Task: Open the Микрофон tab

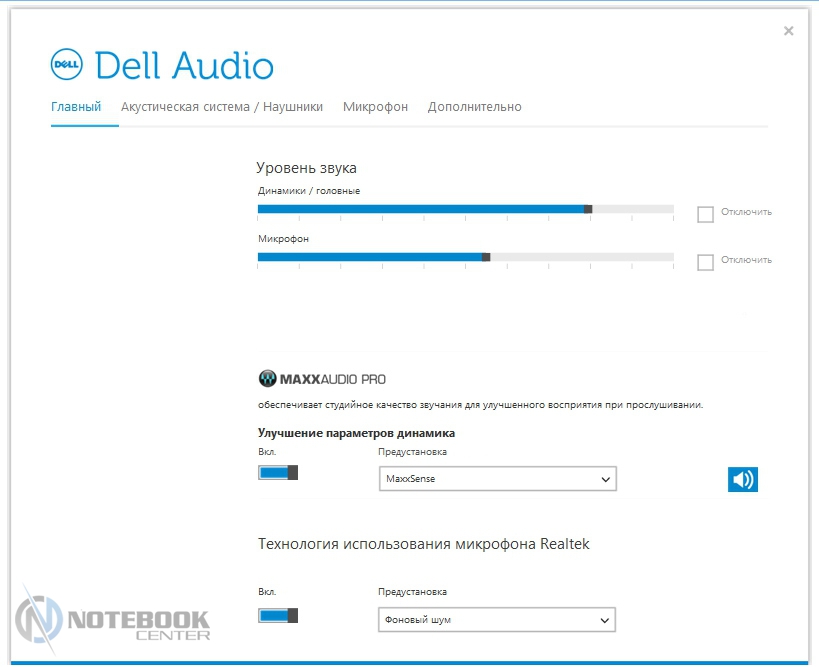Action: point(376,107)
